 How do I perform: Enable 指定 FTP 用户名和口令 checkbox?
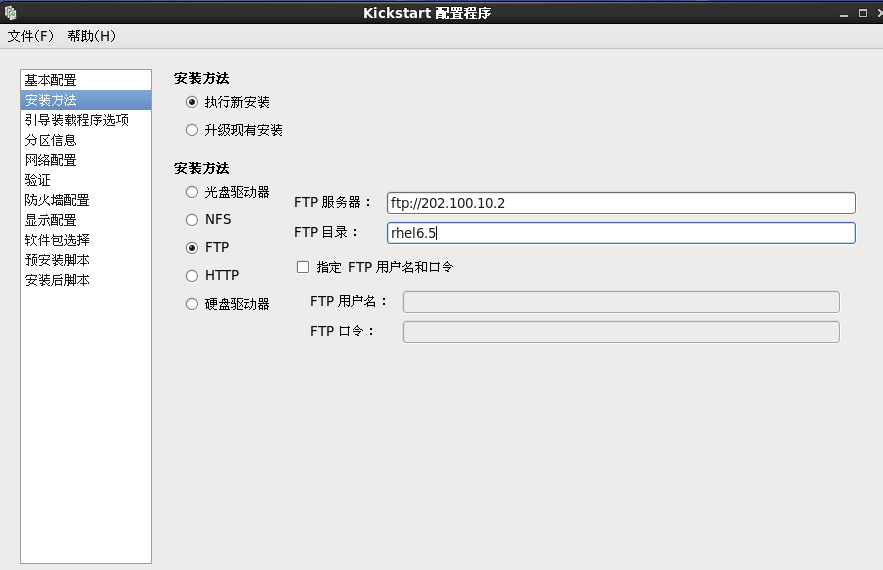pos(303,267)
